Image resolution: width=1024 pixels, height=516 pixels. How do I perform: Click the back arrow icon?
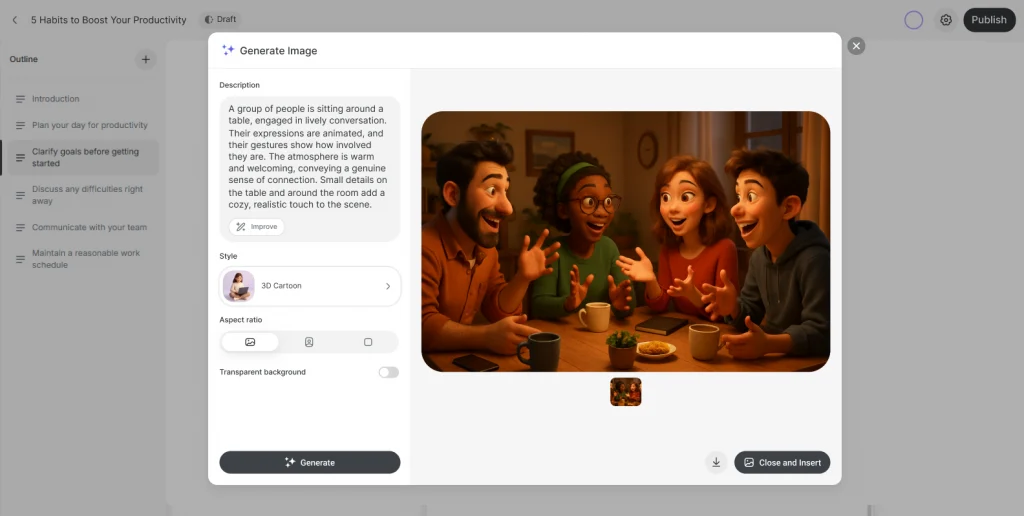pos(15,20)
